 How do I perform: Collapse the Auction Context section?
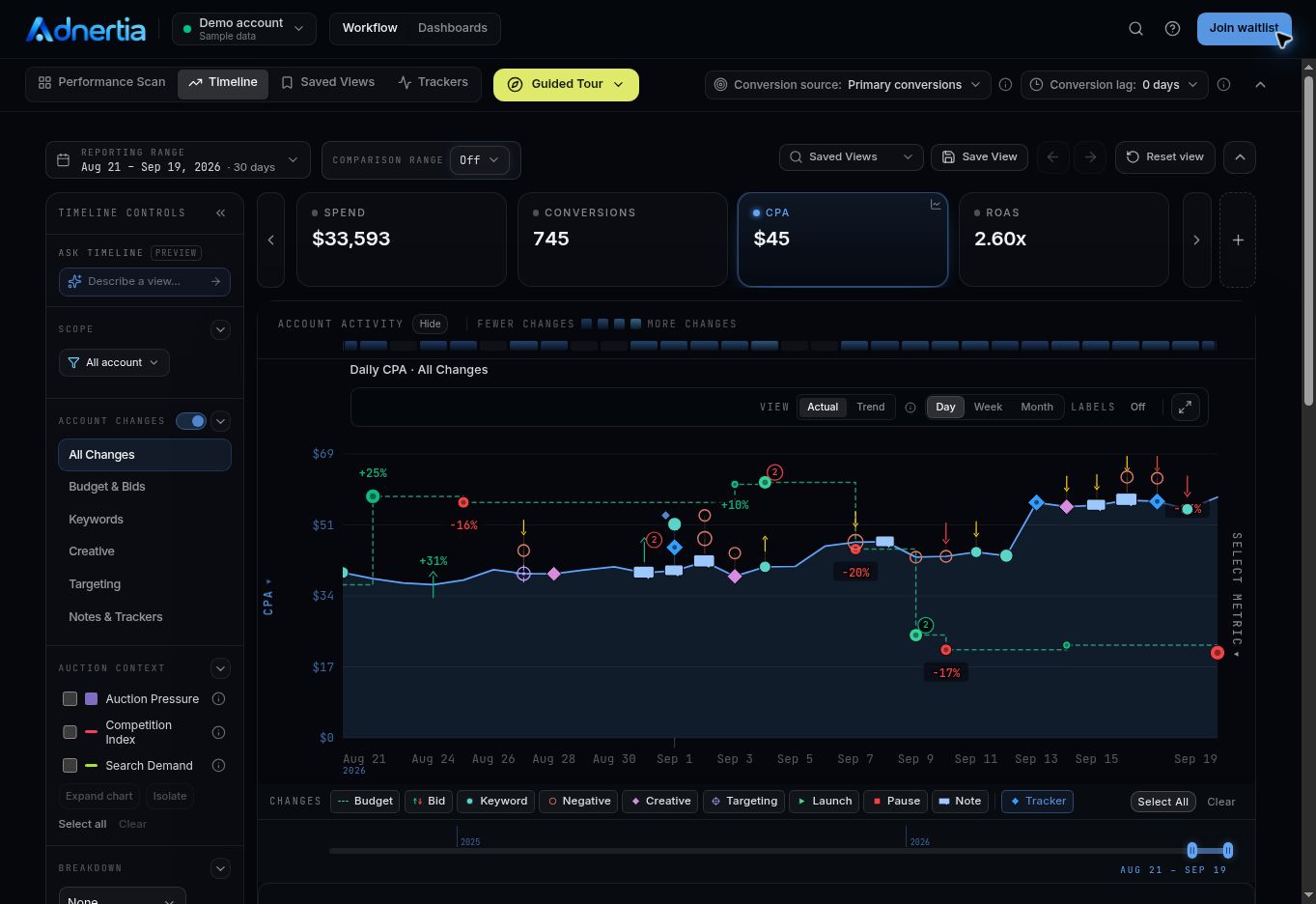(220, 668)
